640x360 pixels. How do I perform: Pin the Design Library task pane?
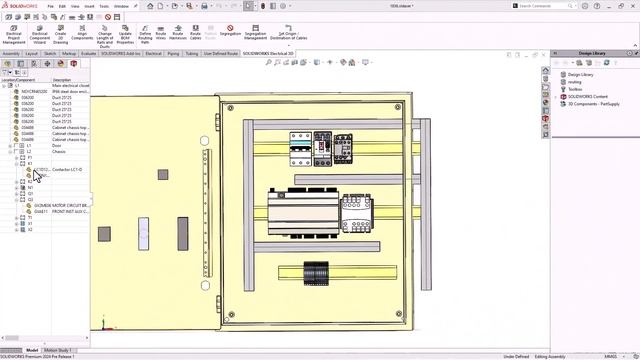click(636, 53)
